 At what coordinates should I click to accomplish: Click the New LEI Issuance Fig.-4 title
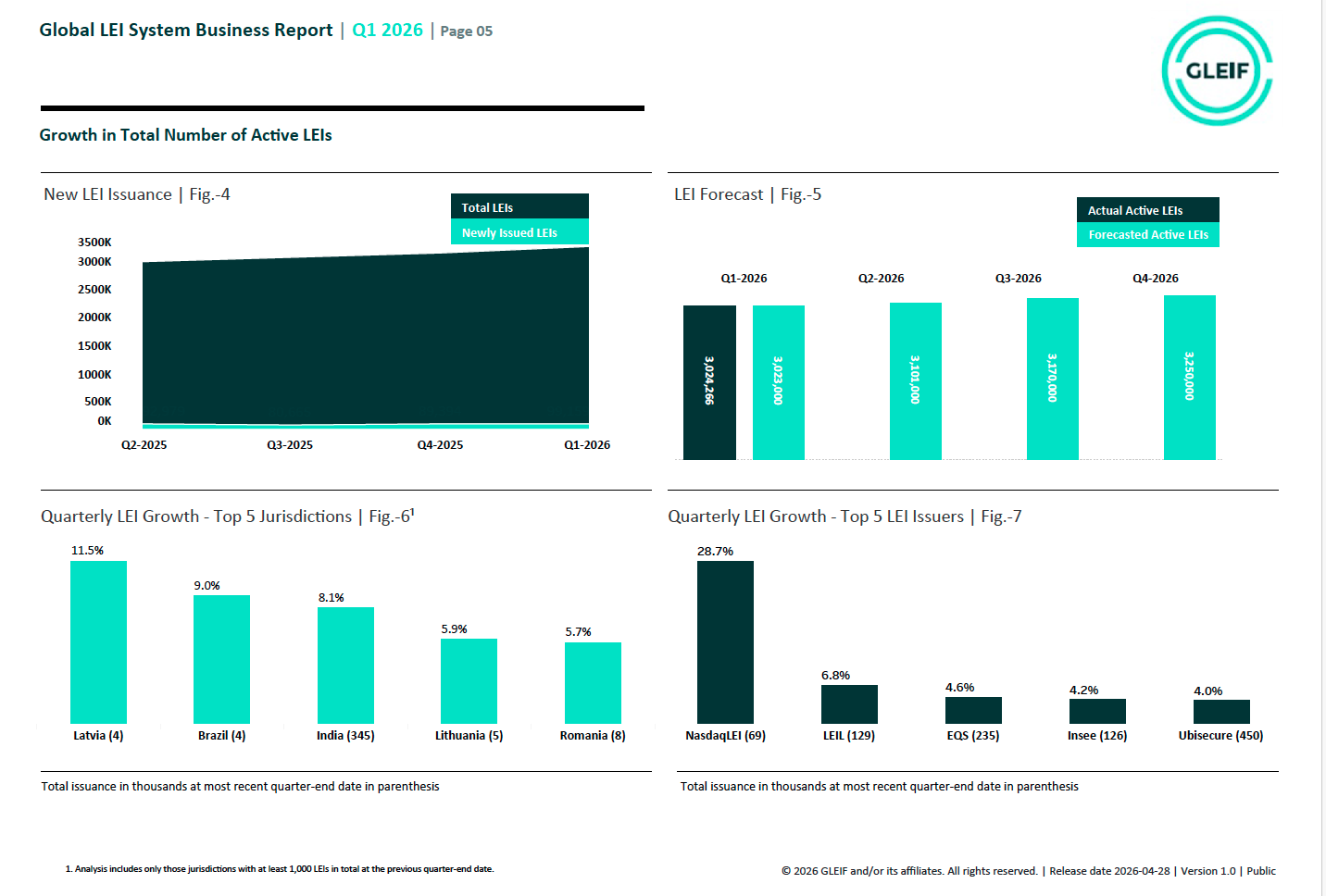coord(137,194)
